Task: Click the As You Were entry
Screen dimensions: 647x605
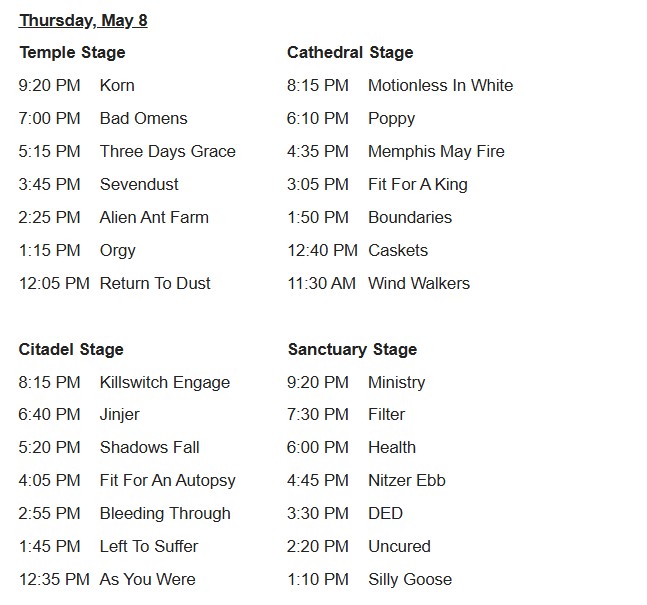Action: coord(148,579)
